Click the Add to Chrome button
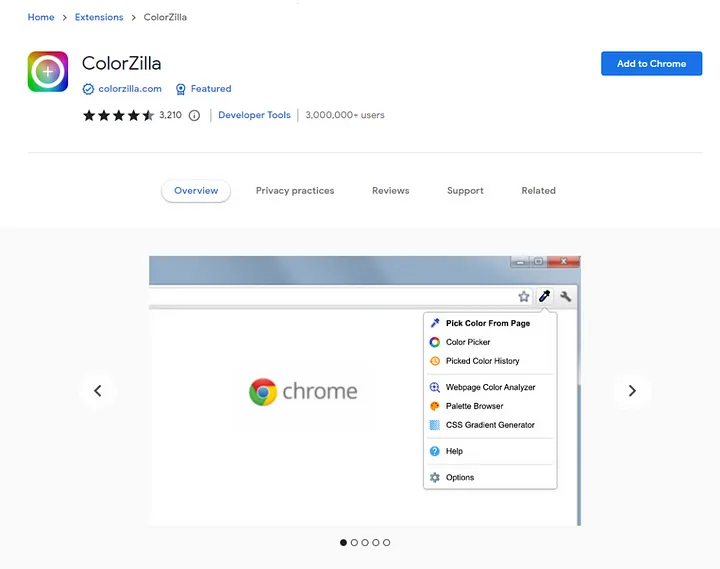This screenshot has width=720, height=569. pos(651,63)
